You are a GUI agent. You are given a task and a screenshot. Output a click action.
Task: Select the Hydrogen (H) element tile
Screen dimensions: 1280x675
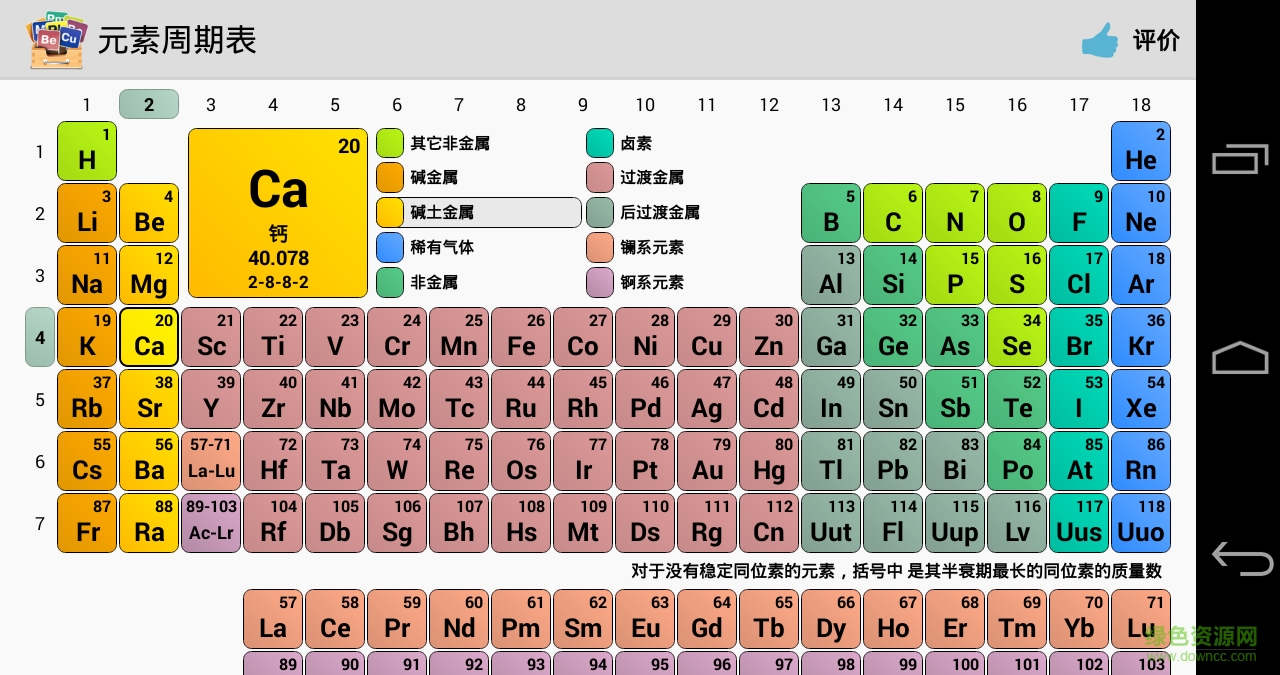(x=87, y=151)
